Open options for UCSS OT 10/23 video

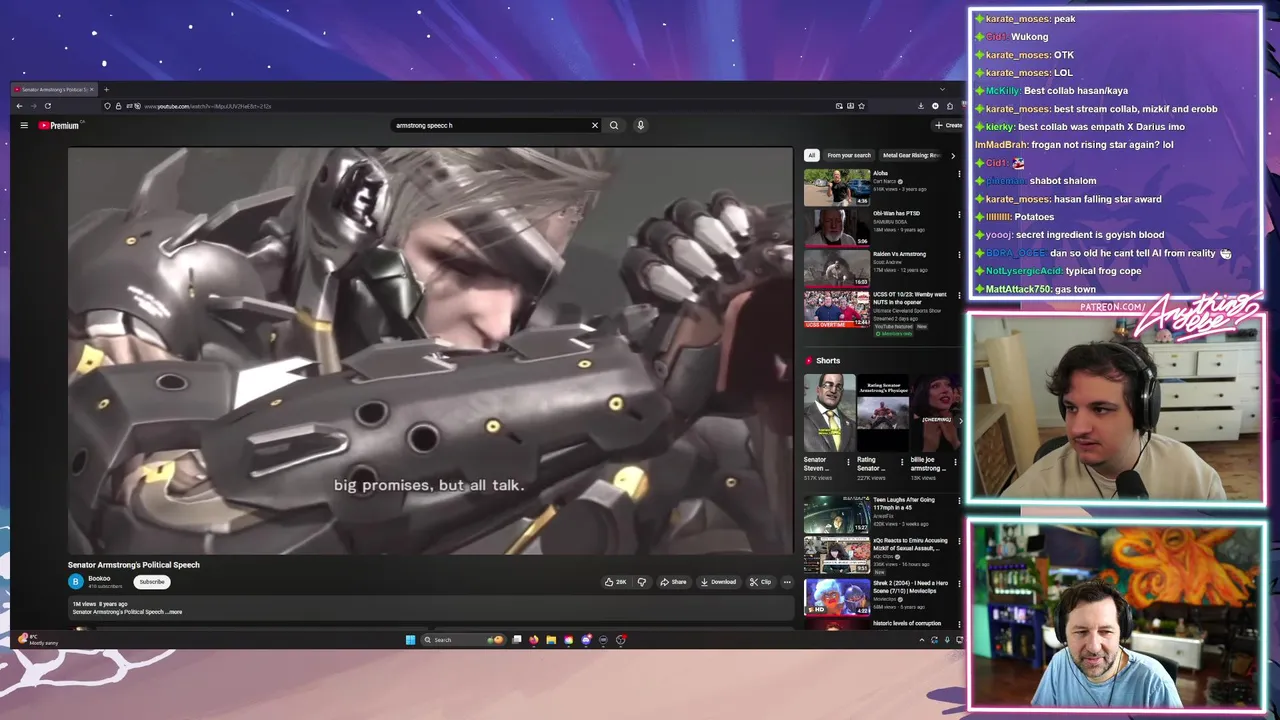[x=959, y=295]
